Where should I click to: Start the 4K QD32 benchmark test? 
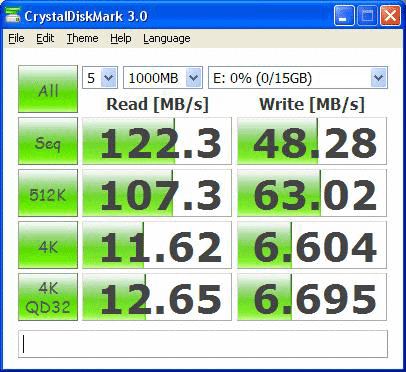coord(48,297)
